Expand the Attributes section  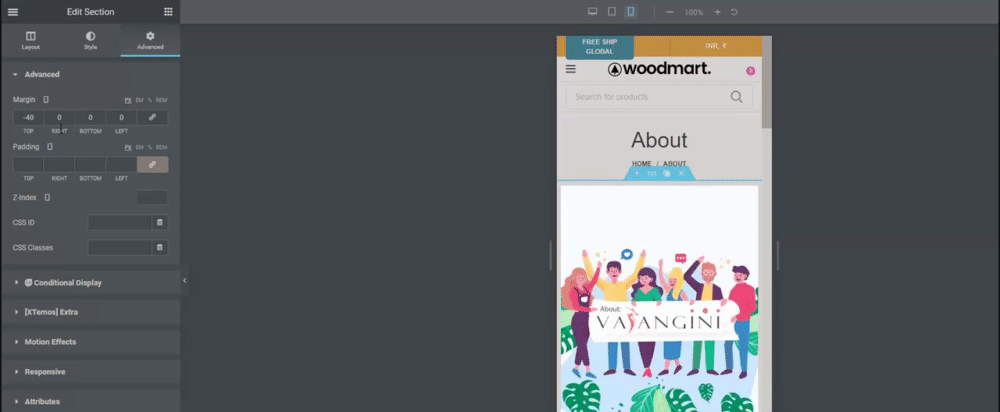91,402
